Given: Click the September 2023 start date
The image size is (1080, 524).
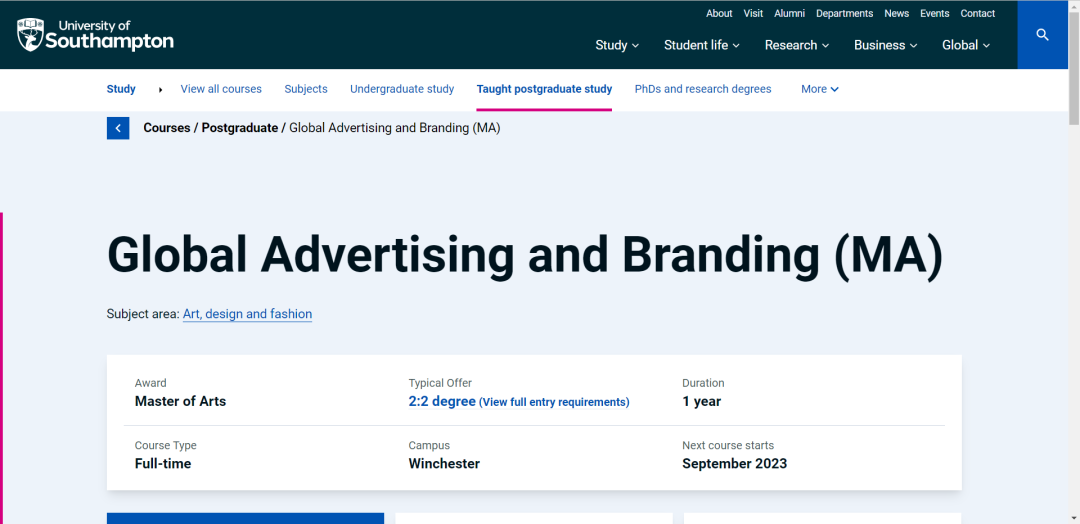Looking at the screenshot, I should [x=735, y=463].
